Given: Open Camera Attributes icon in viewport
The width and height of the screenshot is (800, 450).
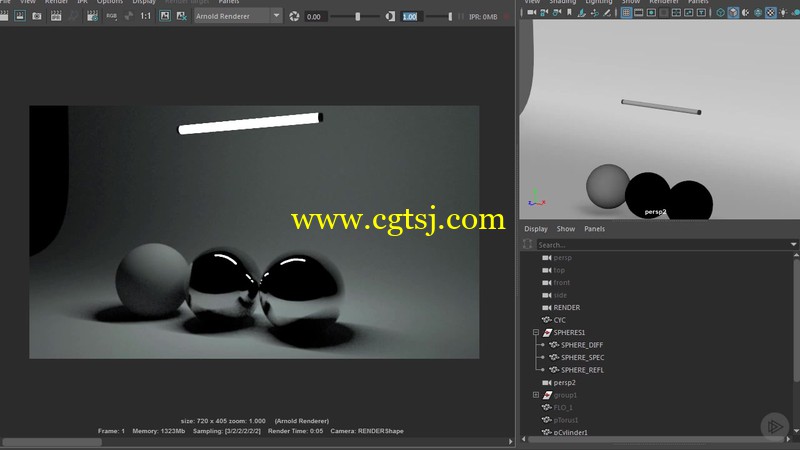Looking at the screenshot, I should [x=557, y=13].
